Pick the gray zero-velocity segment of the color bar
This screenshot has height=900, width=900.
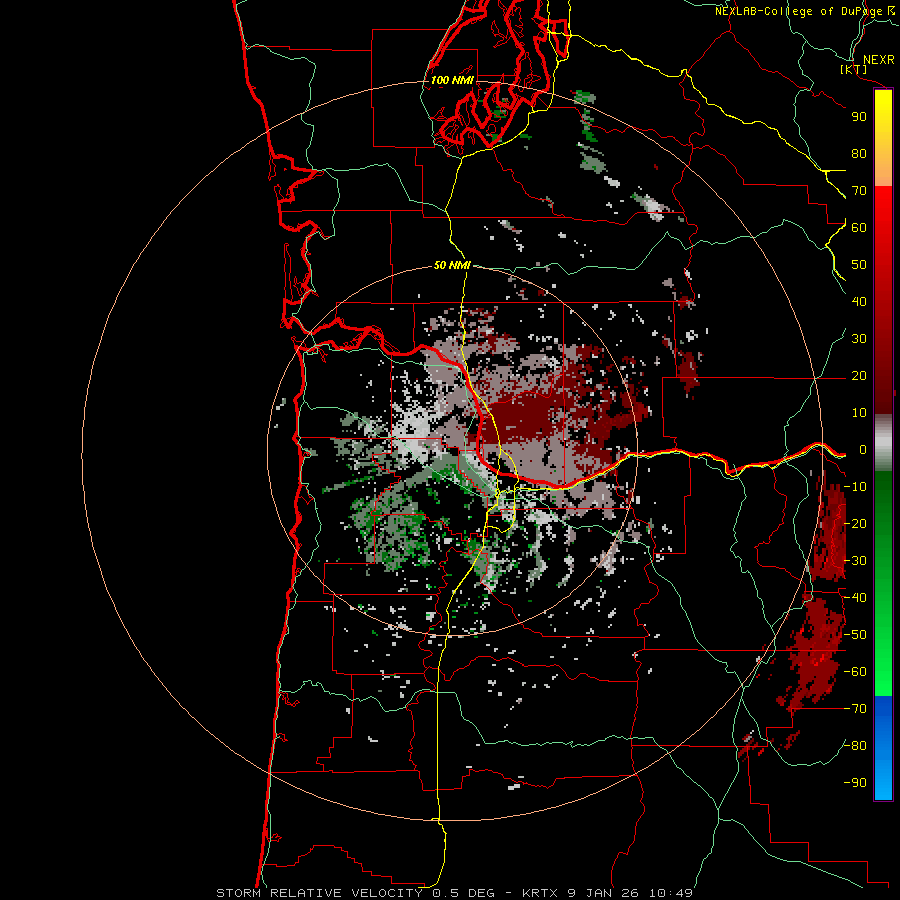click(x=883, y=443)
